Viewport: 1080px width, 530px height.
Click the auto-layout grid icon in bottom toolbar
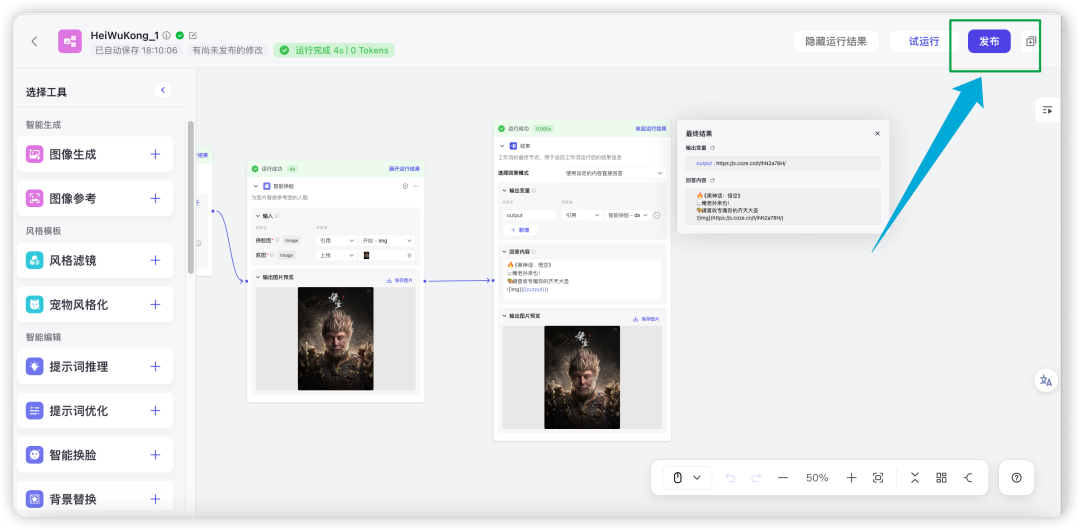coord(941,478)
